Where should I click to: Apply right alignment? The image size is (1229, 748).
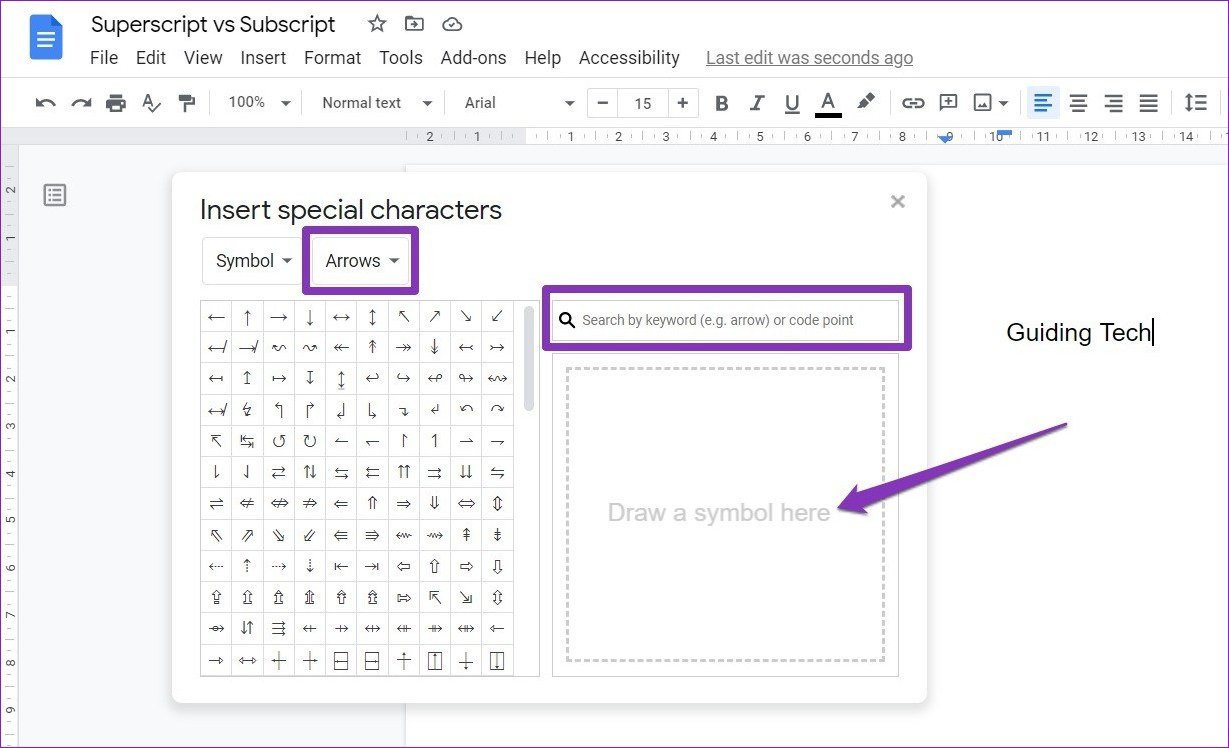[x=1113, y=103]
